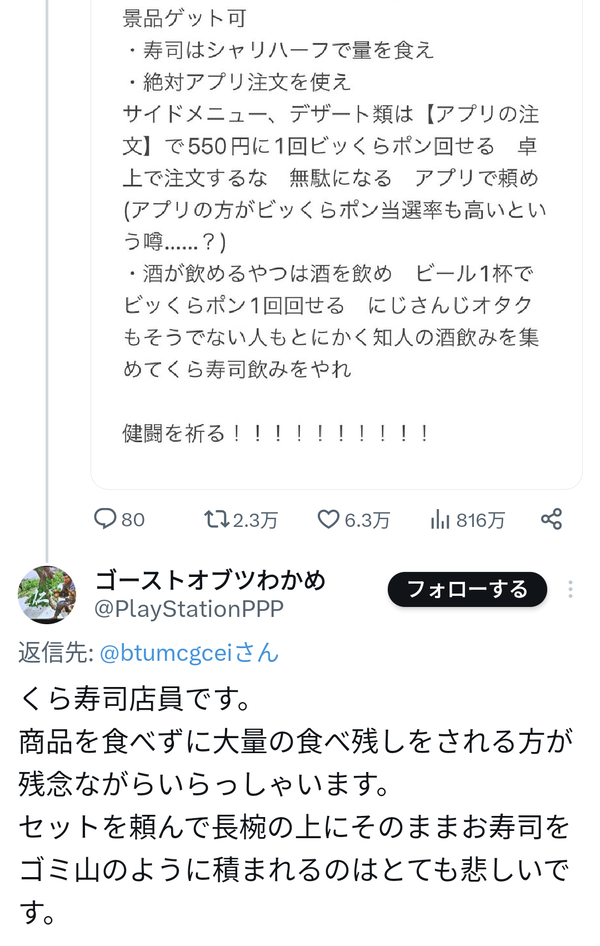Like the post with the heart icon
Viewport: 600px width, 946px height.
tap(329, 519)
